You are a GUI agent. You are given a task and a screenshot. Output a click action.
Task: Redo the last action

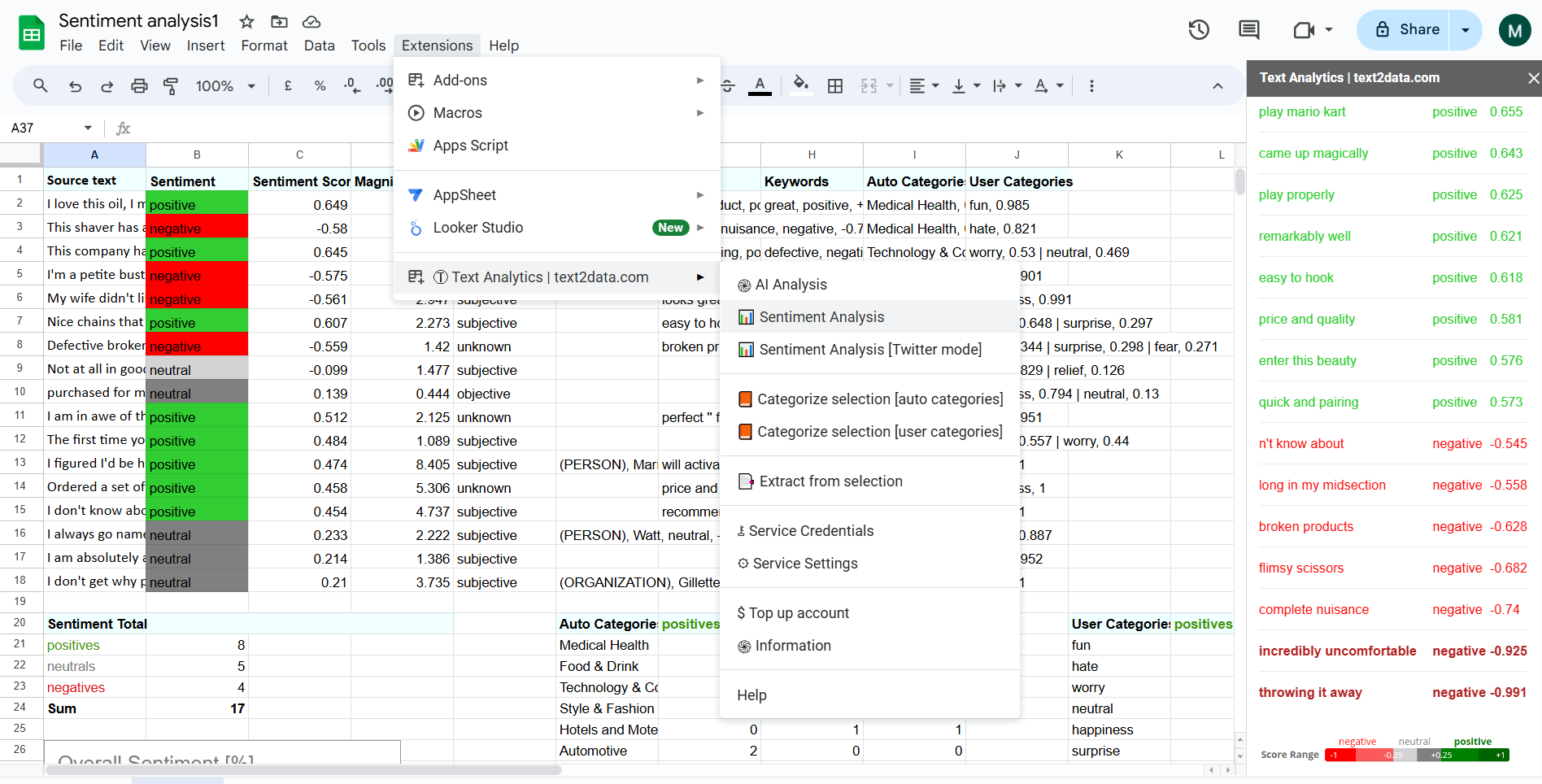point(107,86)
